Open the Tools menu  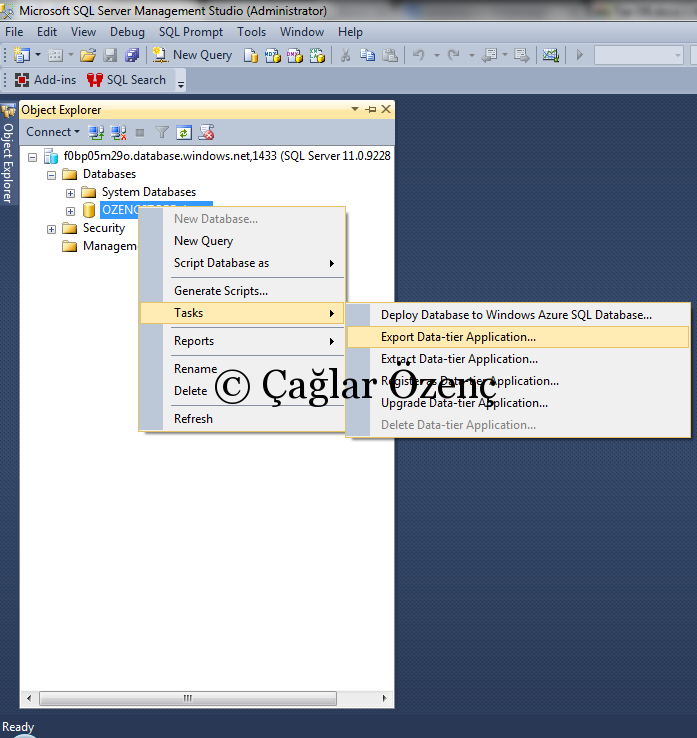click(x=251, y=32)
